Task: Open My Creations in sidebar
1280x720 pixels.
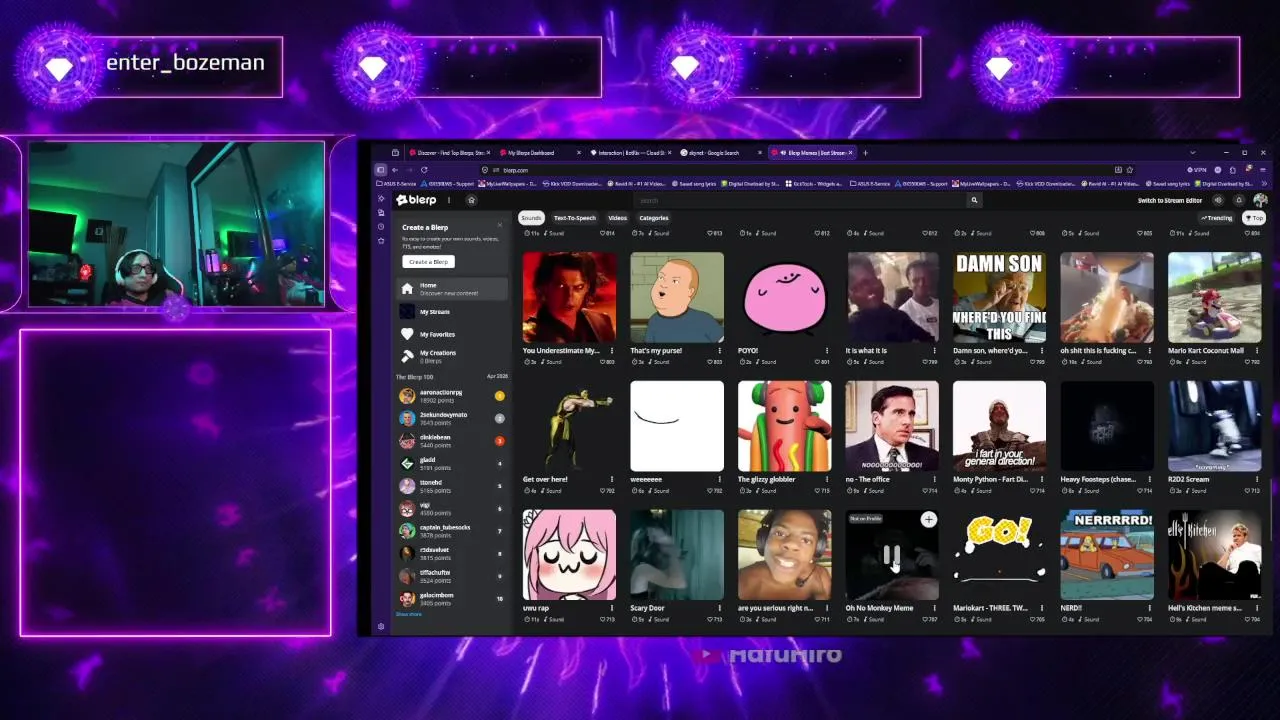Action: 452,356
